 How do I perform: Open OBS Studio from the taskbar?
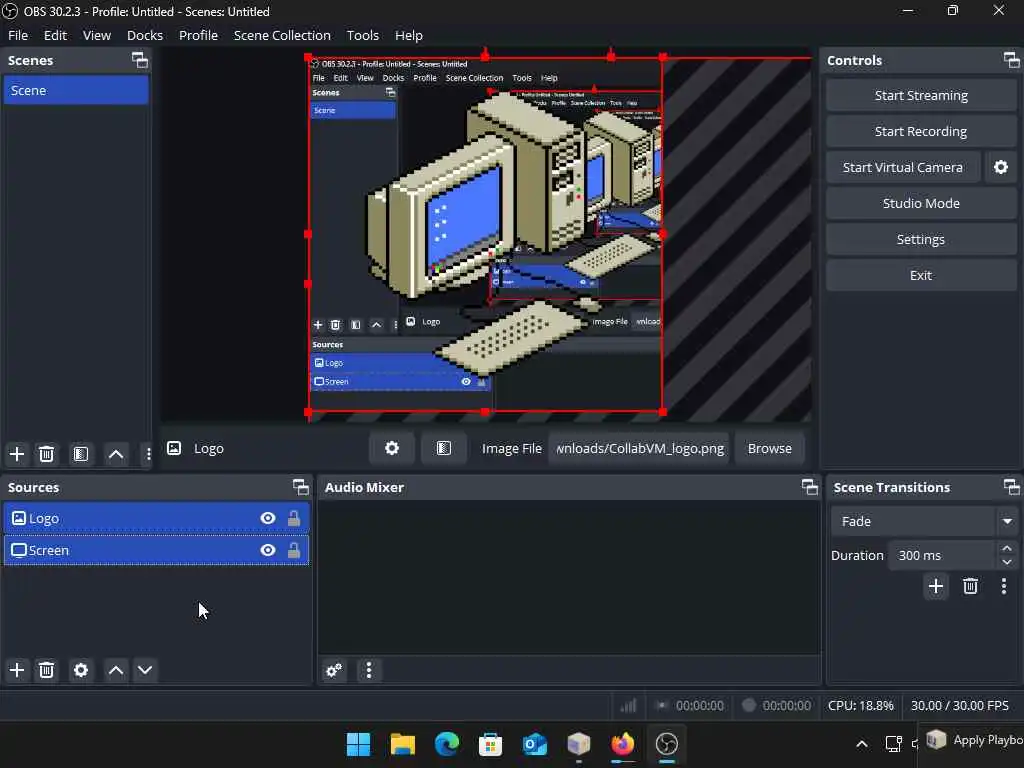[667, 744]
